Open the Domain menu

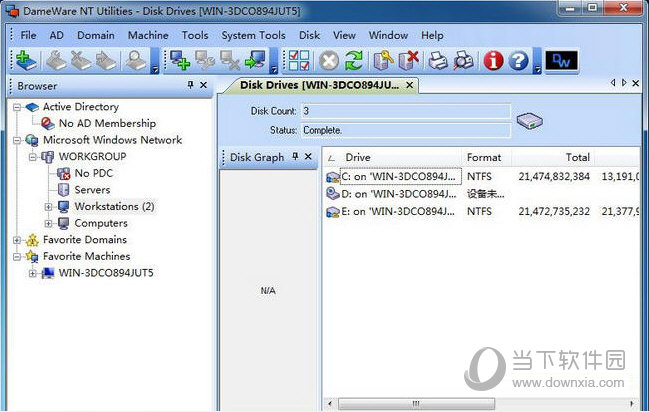pos(96,35)
